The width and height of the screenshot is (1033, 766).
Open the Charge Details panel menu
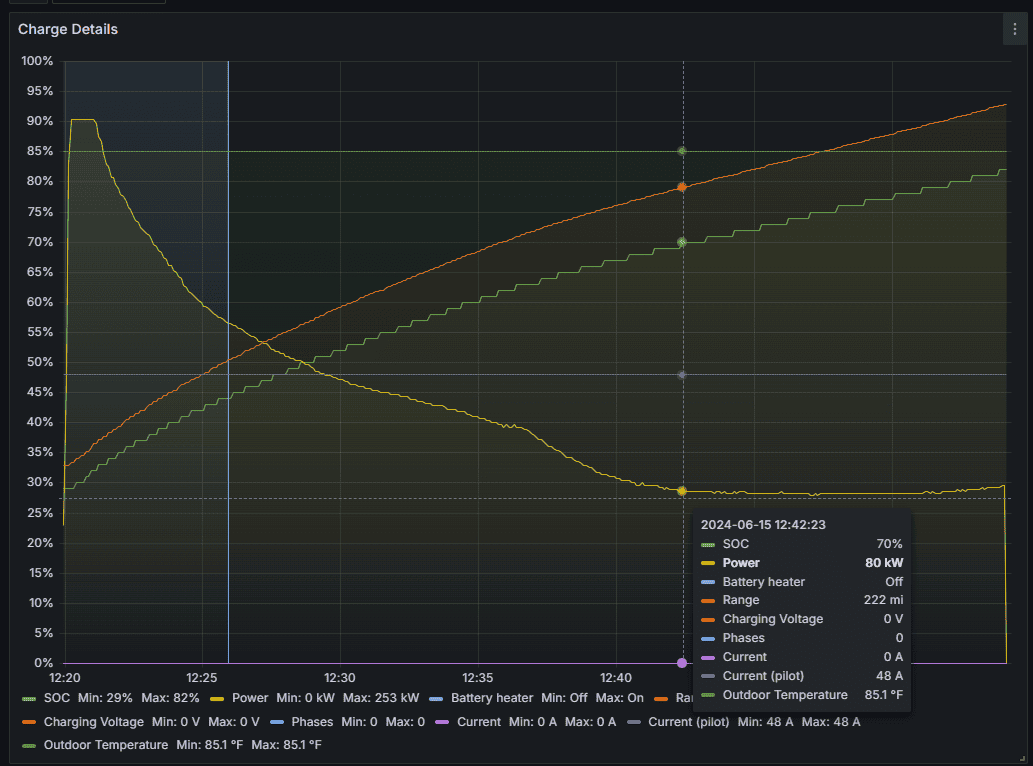[x=1015, y=29]
